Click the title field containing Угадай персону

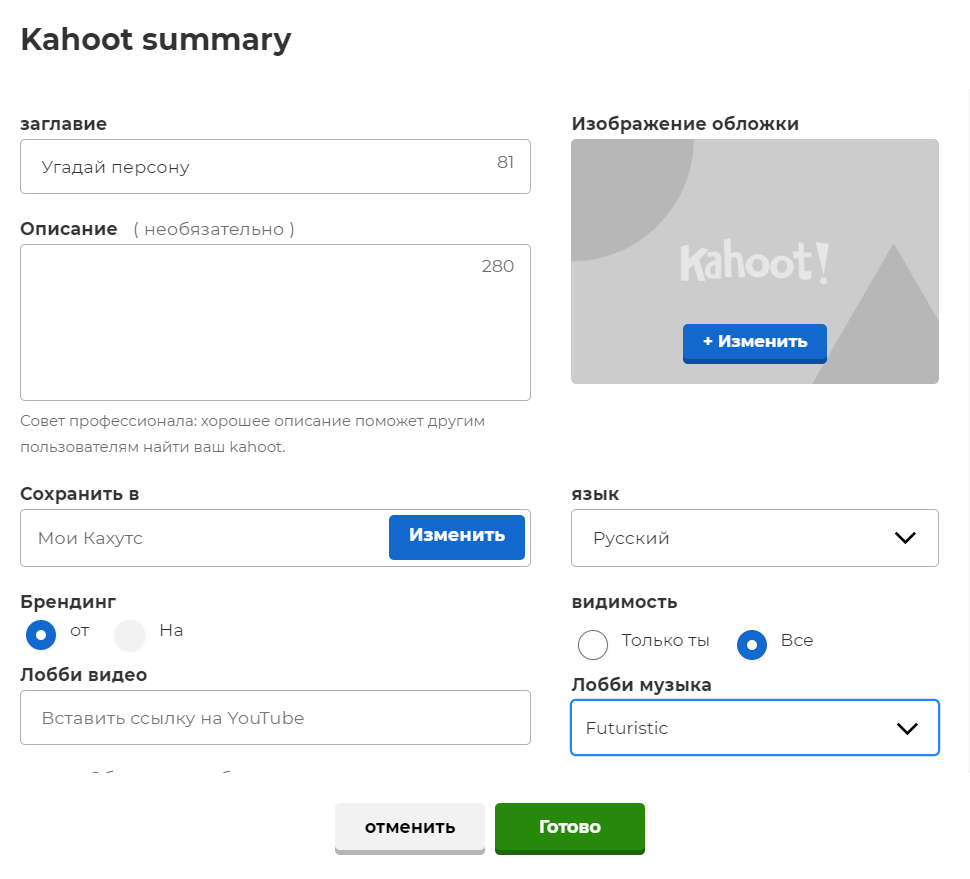pyautogui.click(x=275, y=166)
